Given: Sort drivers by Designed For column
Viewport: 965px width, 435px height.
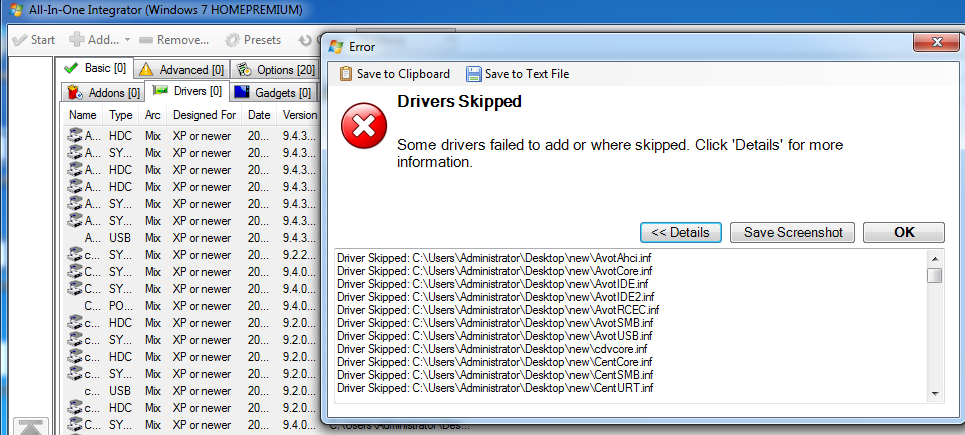Looking at the screenshot, I should tap(204, 115).
